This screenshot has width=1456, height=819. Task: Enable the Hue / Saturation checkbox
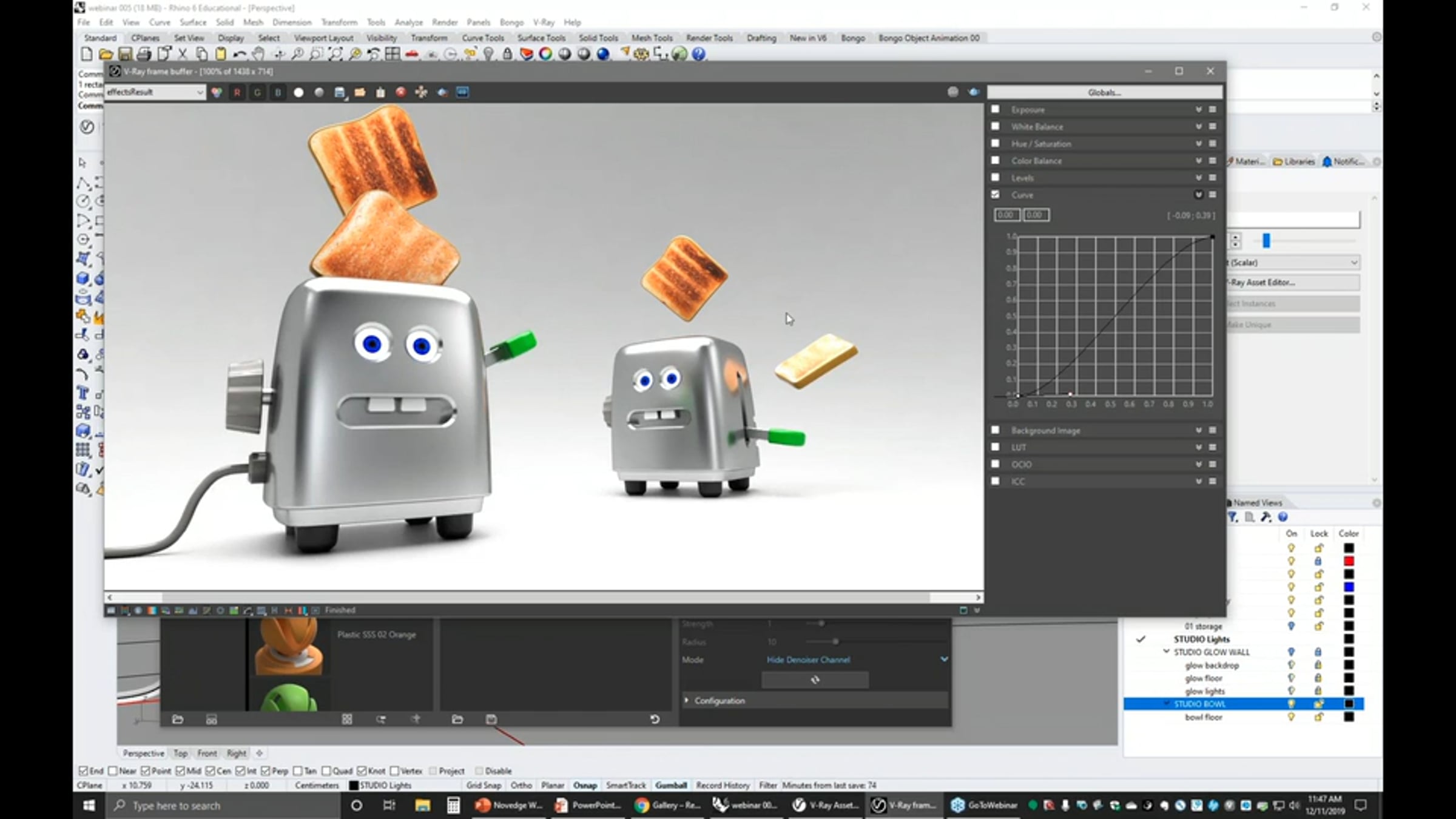(x=996, y=144)
